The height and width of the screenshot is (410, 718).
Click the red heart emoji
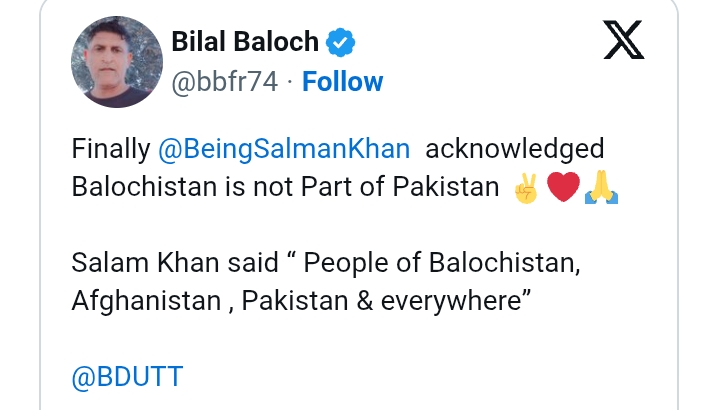[563, 188]
